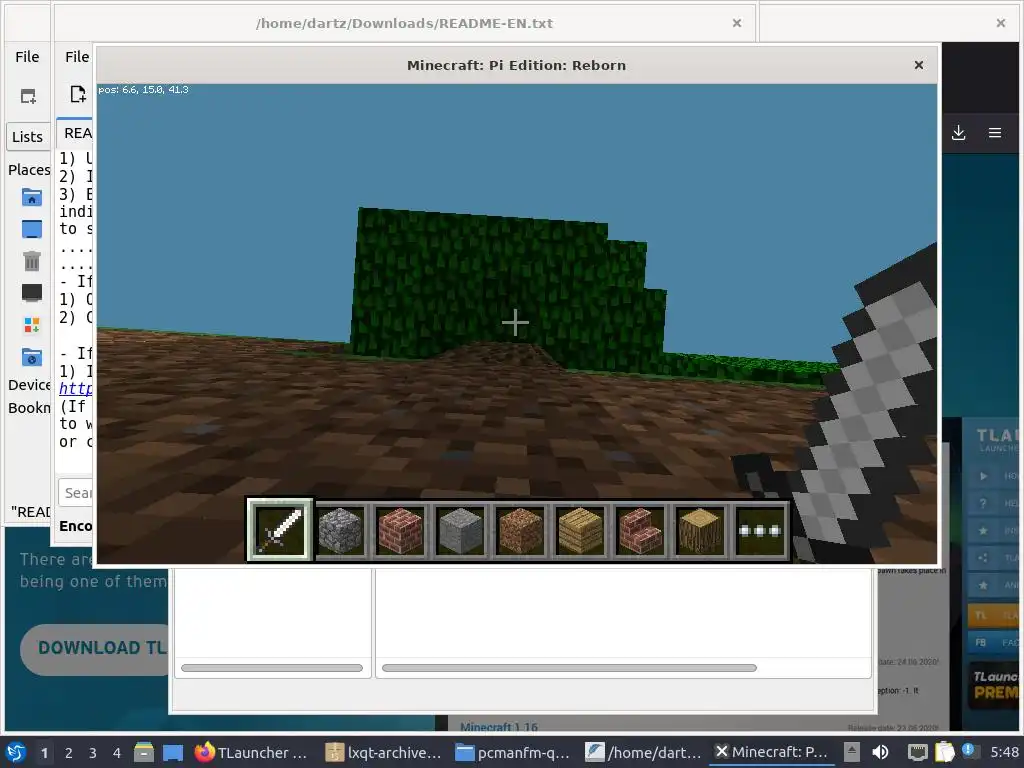This screenshot has width=1024, height=768.
Task: Open the browser hamburger menu
Action: tap(995, 133)
